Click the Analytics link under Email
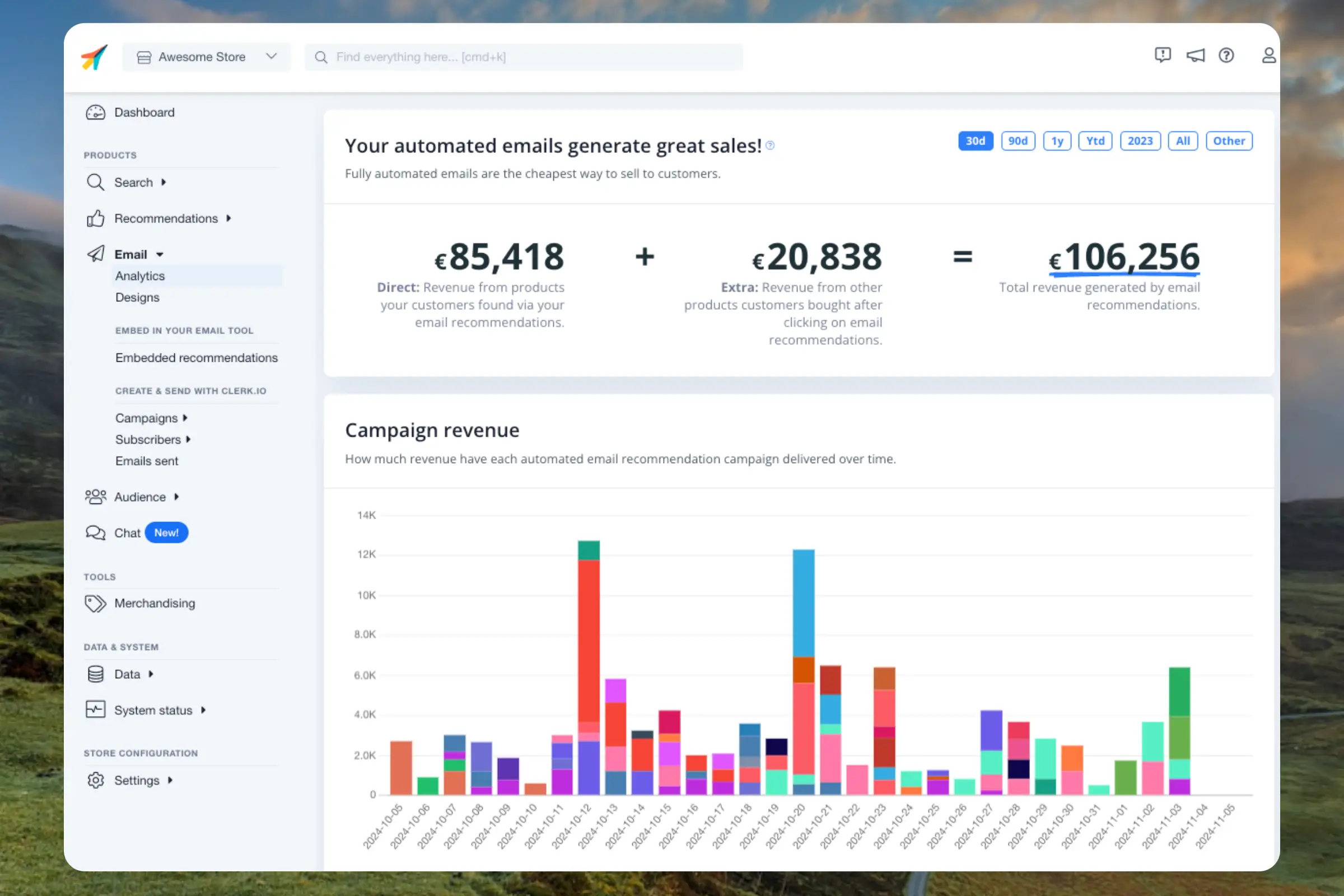Screen dimensions: 1344x896 tap(139, 275)
